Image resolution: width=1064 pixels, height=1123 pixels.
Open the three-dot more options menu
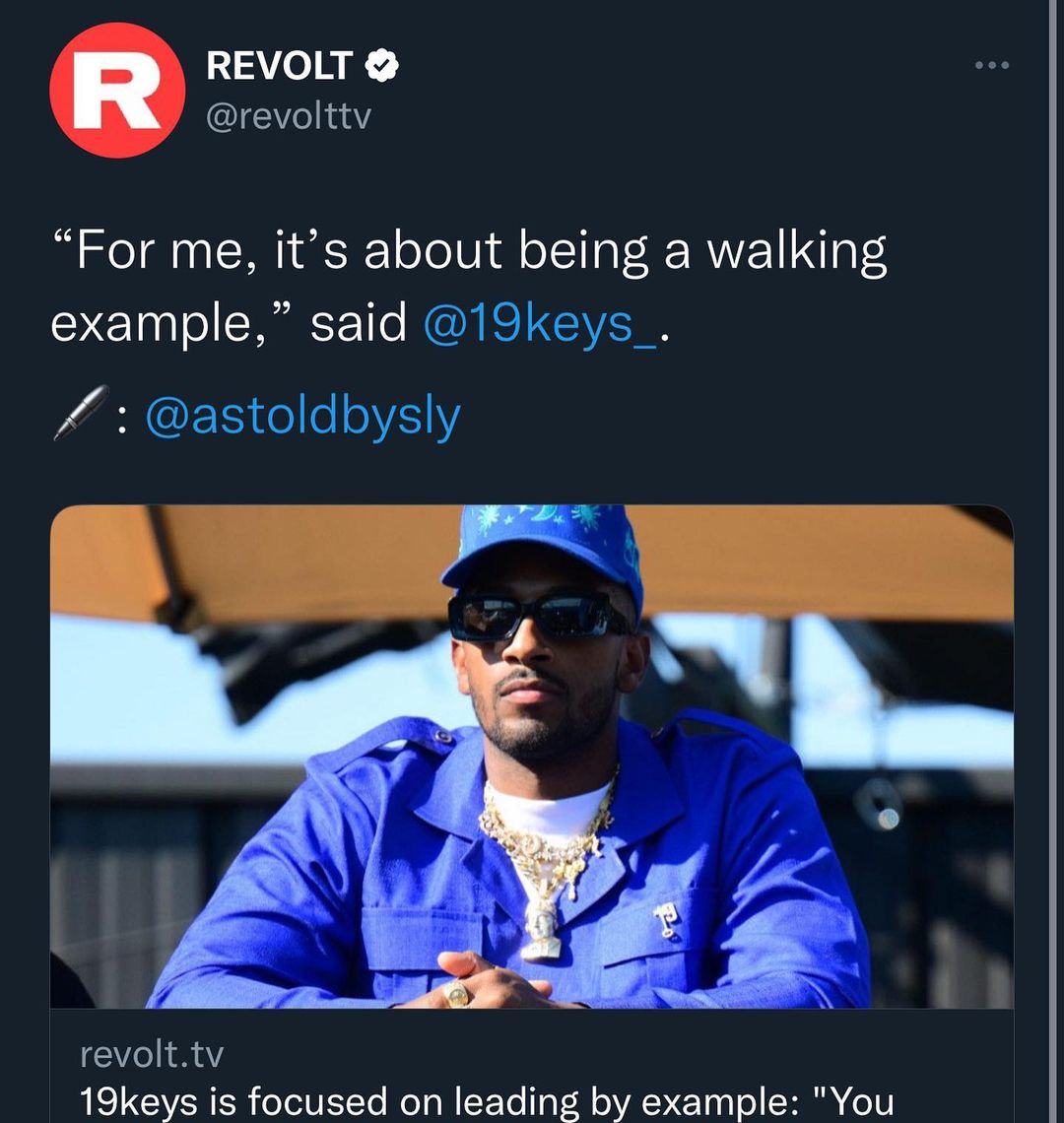tap(991, 66)
